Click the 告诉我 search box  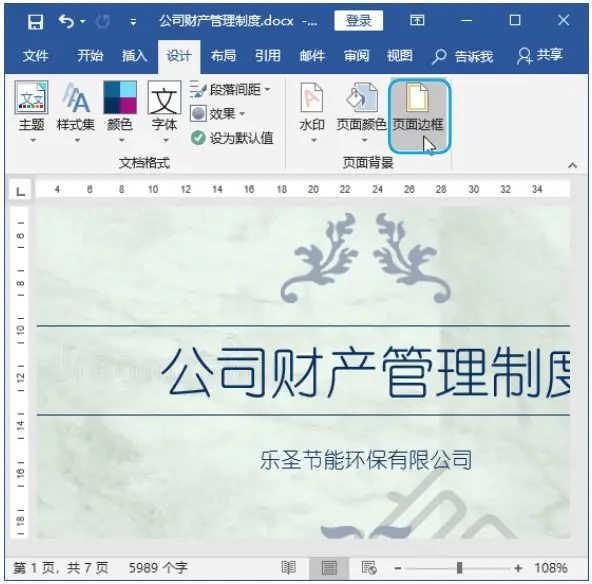462,56
